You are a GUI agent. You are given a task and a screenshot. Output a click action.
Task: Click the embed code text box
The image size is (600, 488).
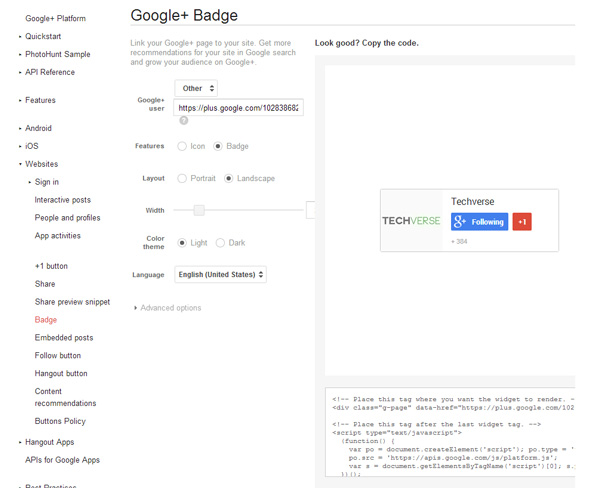tap(450, 432)
